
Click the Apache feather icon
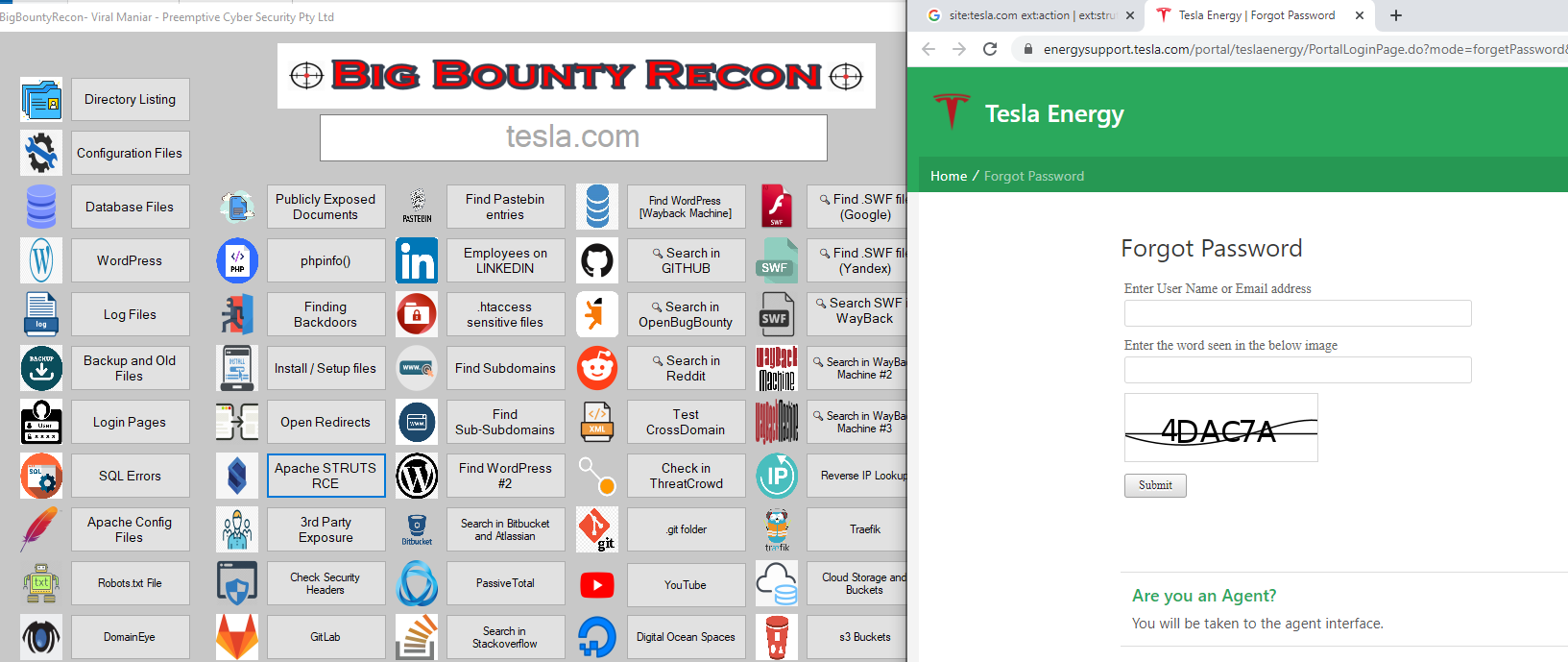[x=41, y=529]
